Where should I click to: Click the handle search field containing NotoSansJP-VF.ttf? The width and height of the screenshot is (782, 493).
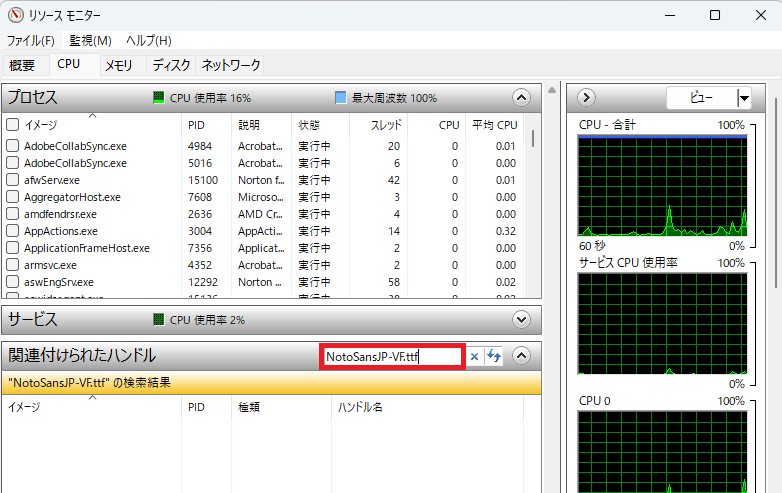coord(393,356)
